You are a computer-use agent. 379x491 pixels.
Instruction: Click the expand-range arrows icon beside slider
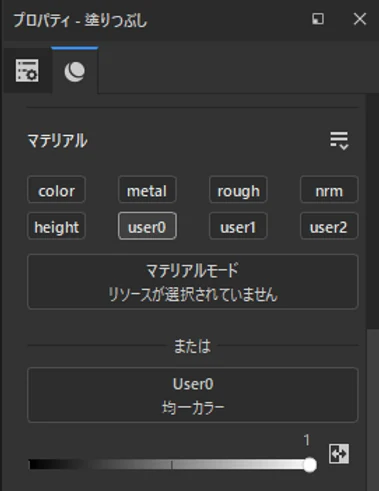[x=339, y=454]
